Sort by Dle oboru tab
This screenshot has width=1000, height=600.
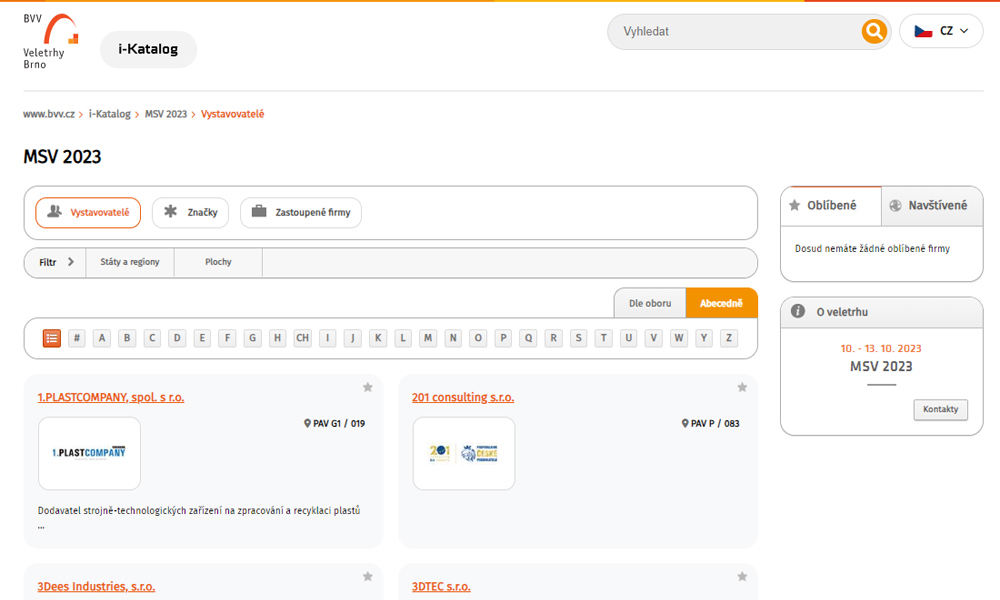point(650,303)
